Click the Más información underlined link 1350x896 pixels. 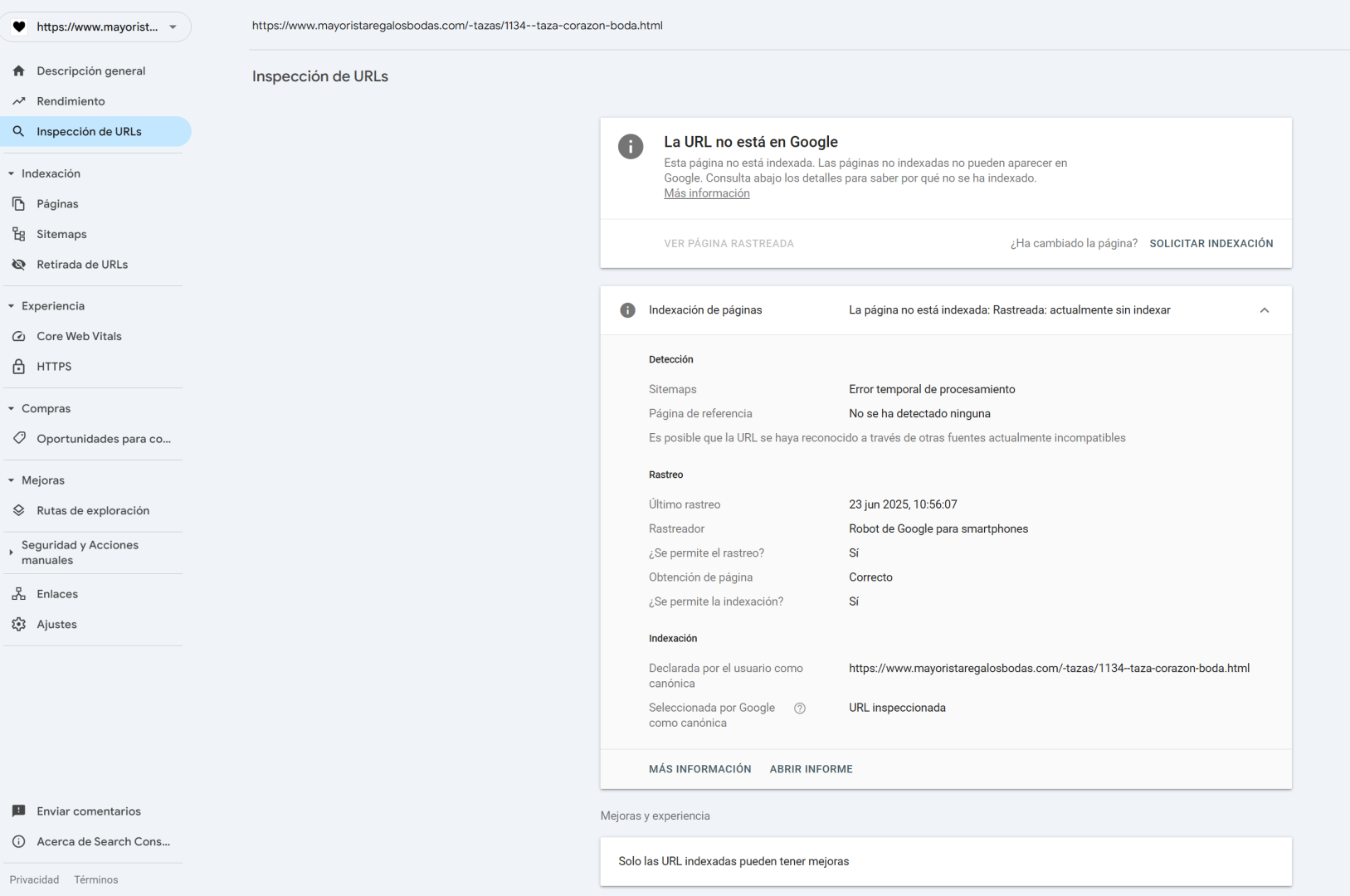click(707, 193)
